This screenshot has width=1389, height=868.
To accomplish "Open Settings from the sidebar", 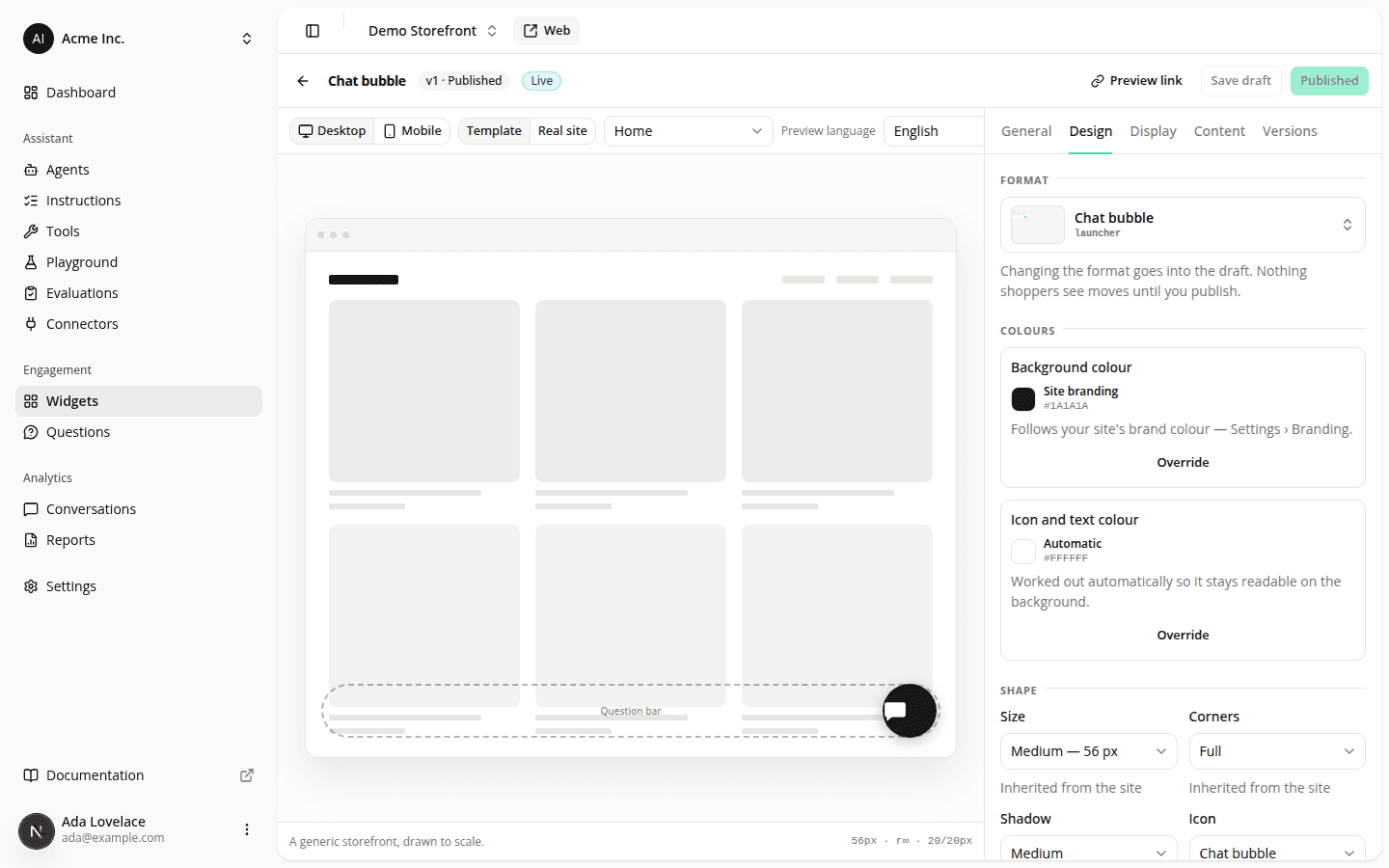I will click(139, 586).
